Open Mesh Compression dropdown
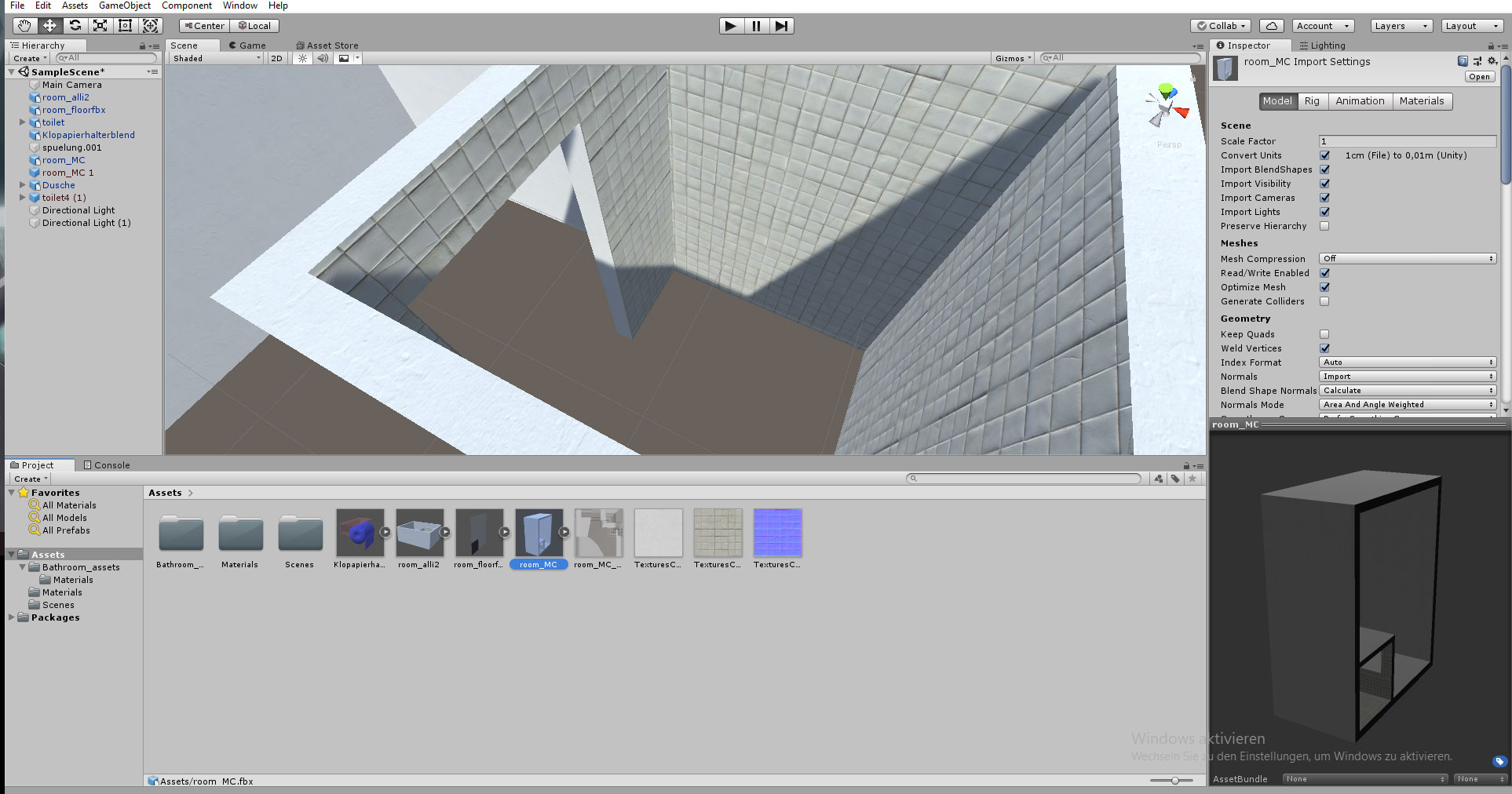 point(1408,259)
